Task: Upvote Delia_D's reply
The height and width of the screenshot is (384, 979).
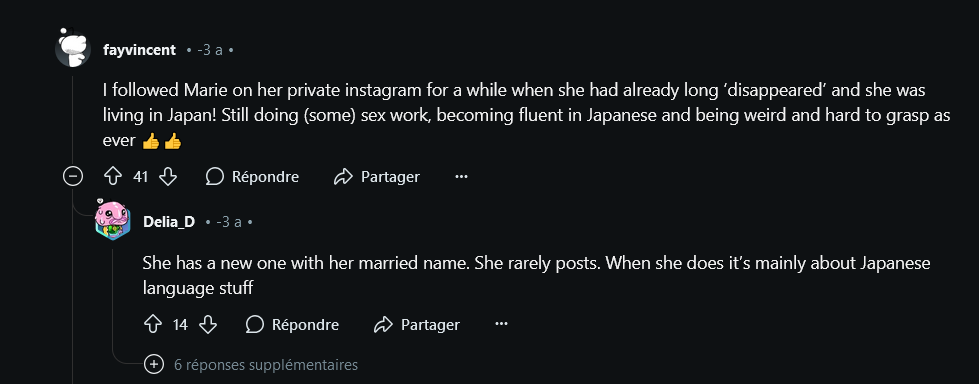Action: click(153, 325)
